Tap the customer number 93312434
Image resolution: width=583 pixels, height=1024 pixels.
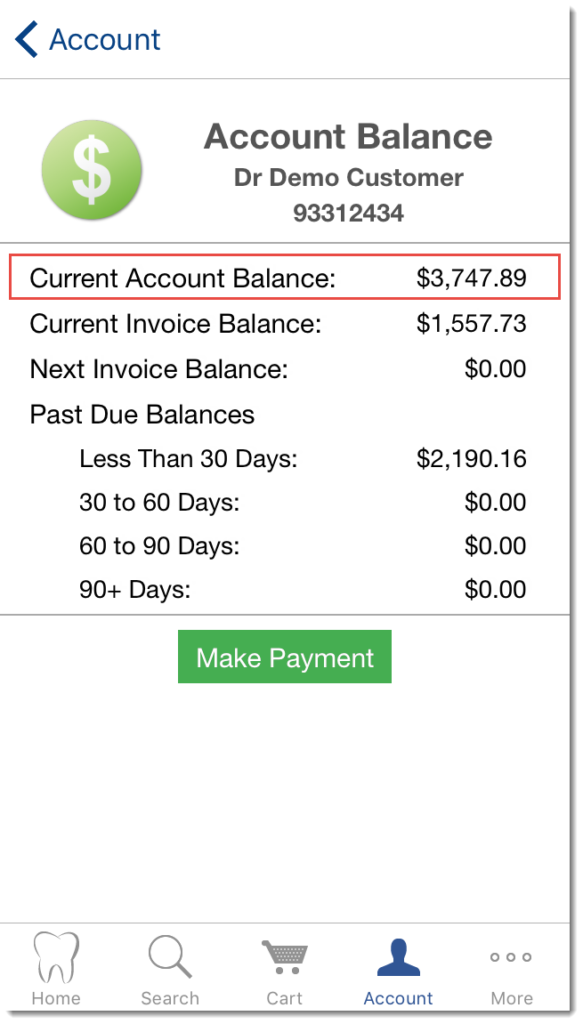pyautogui.click(x=348, y=214)
